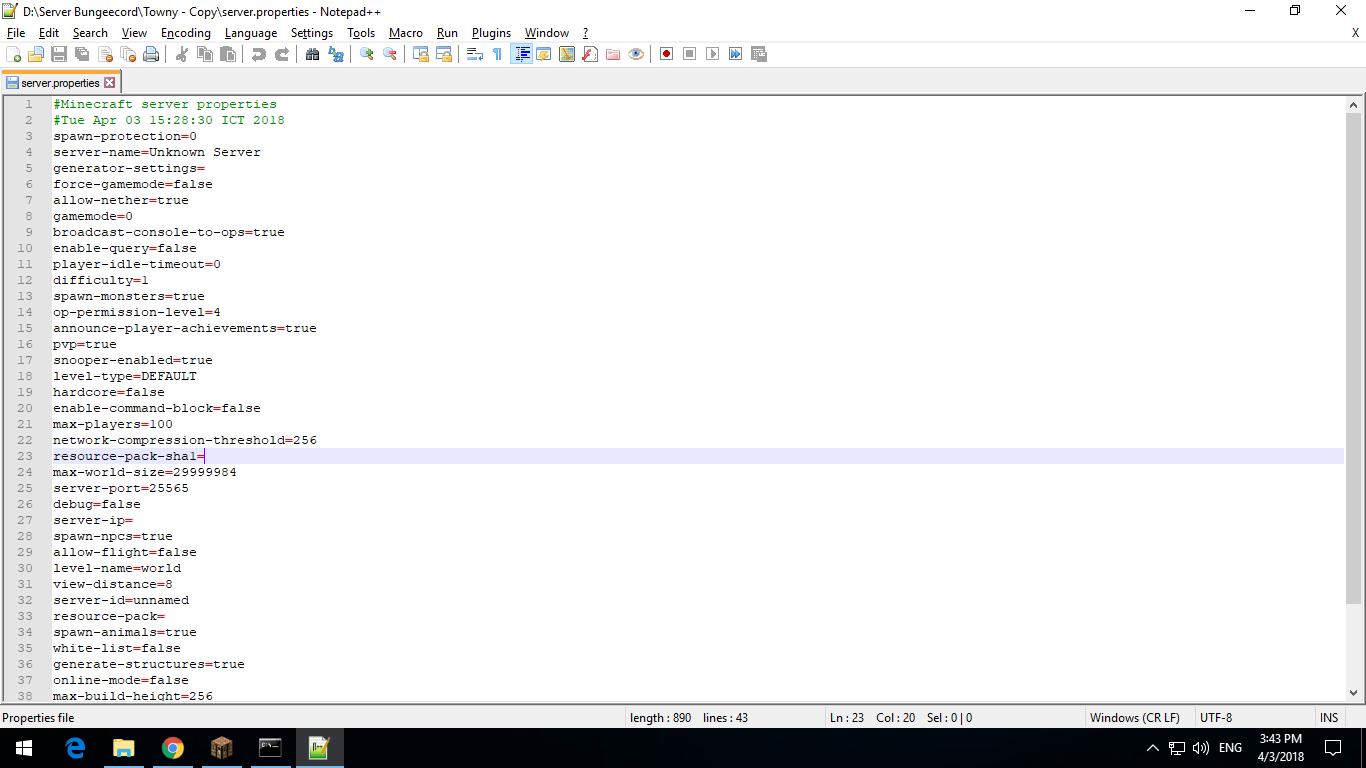Screen dimensions: 1366x768
Task: Click the Replace toolbar icon
Action: [x=336, y=54]
